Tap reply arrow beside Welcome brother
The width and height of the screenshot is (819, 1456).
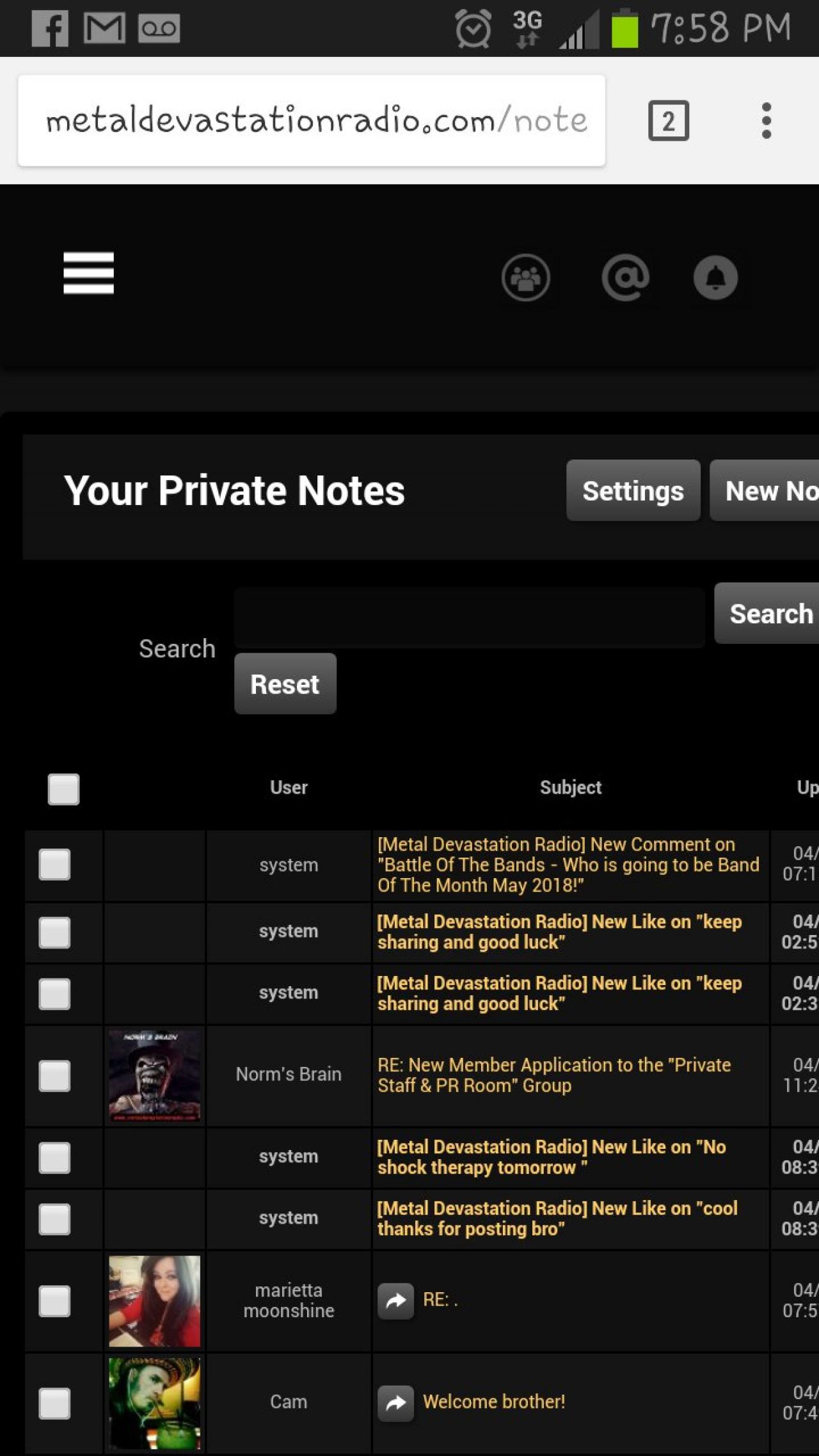pyautogui.click(x=395, y=1402)
